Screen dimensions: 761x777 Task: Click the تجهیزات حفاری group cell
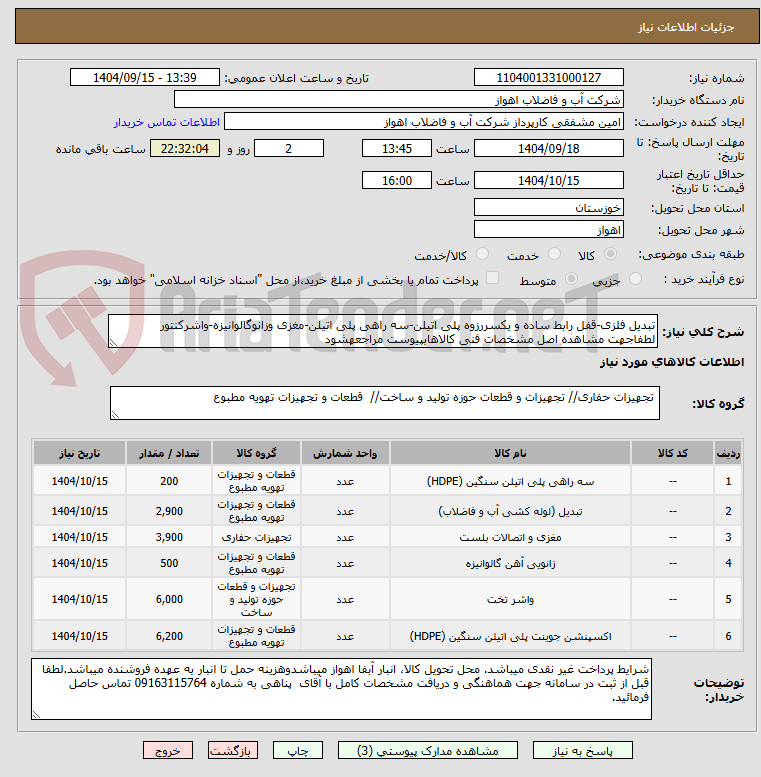256,537
